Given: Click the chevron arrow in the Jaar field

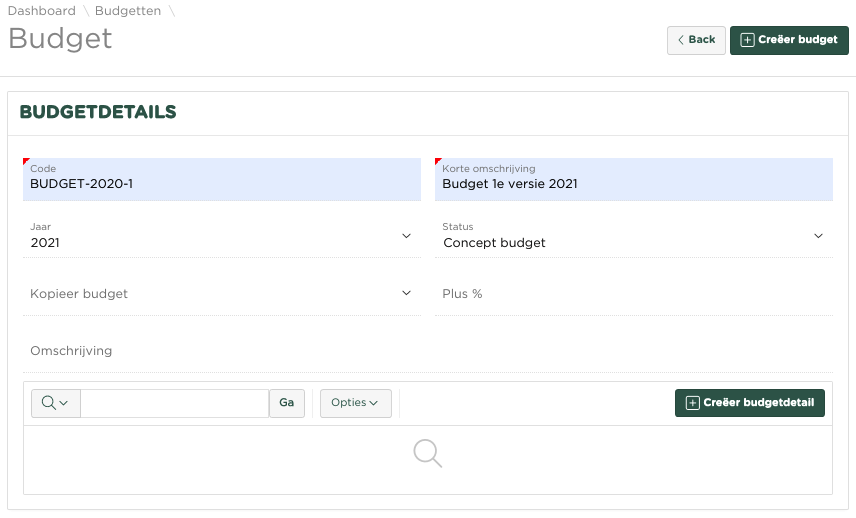Looking at the screenshot, I should [406, 236].
